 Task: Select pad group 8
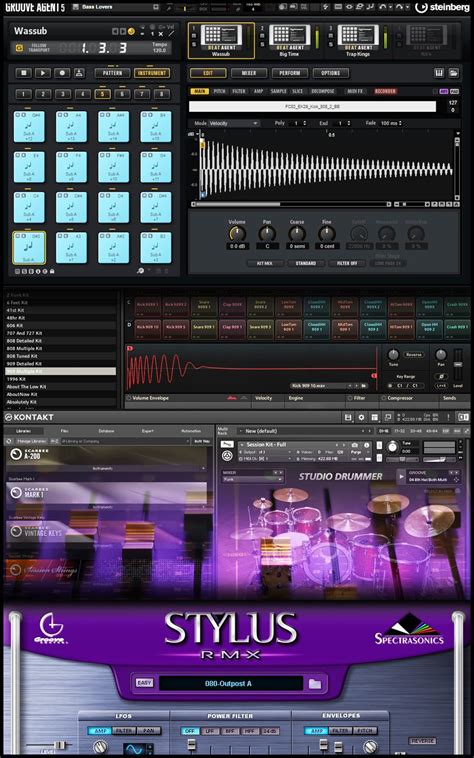(161, 94)
